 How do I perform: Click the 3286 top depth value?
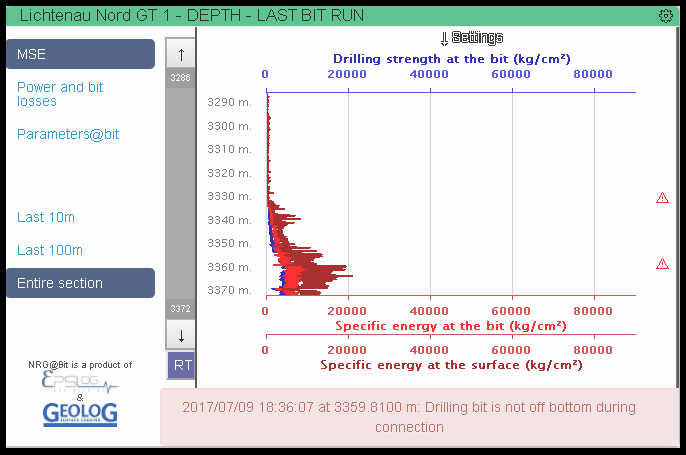[x=180, y=77]
